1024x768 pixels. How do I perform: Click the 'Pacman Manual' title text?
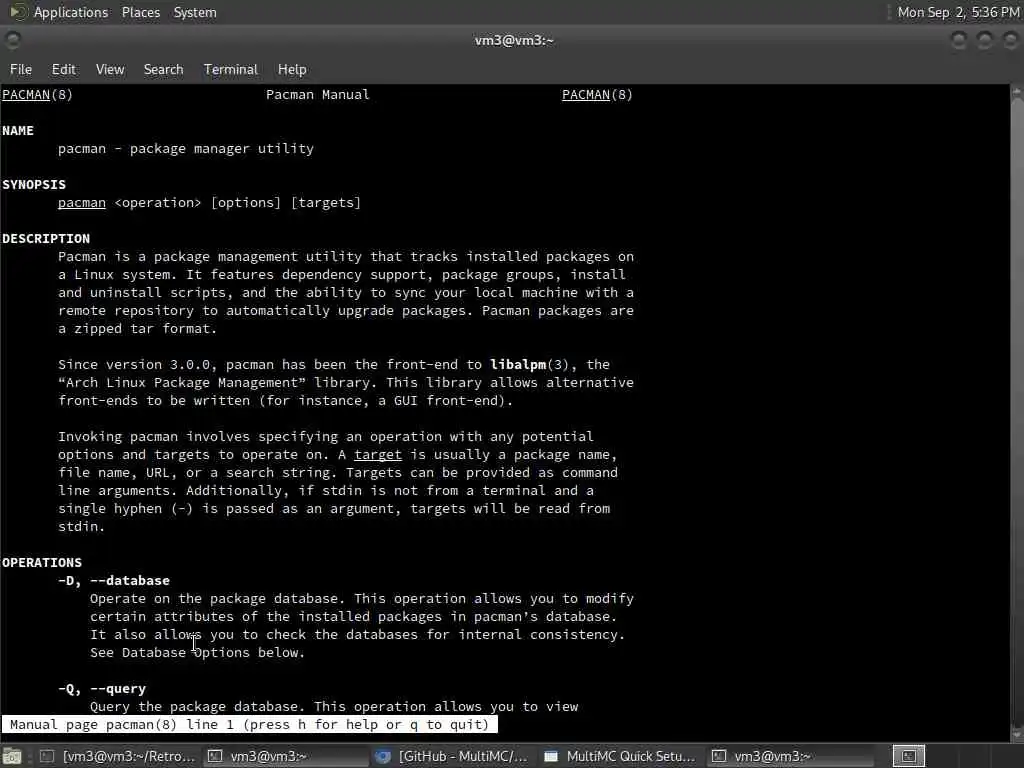coord(317,95)
